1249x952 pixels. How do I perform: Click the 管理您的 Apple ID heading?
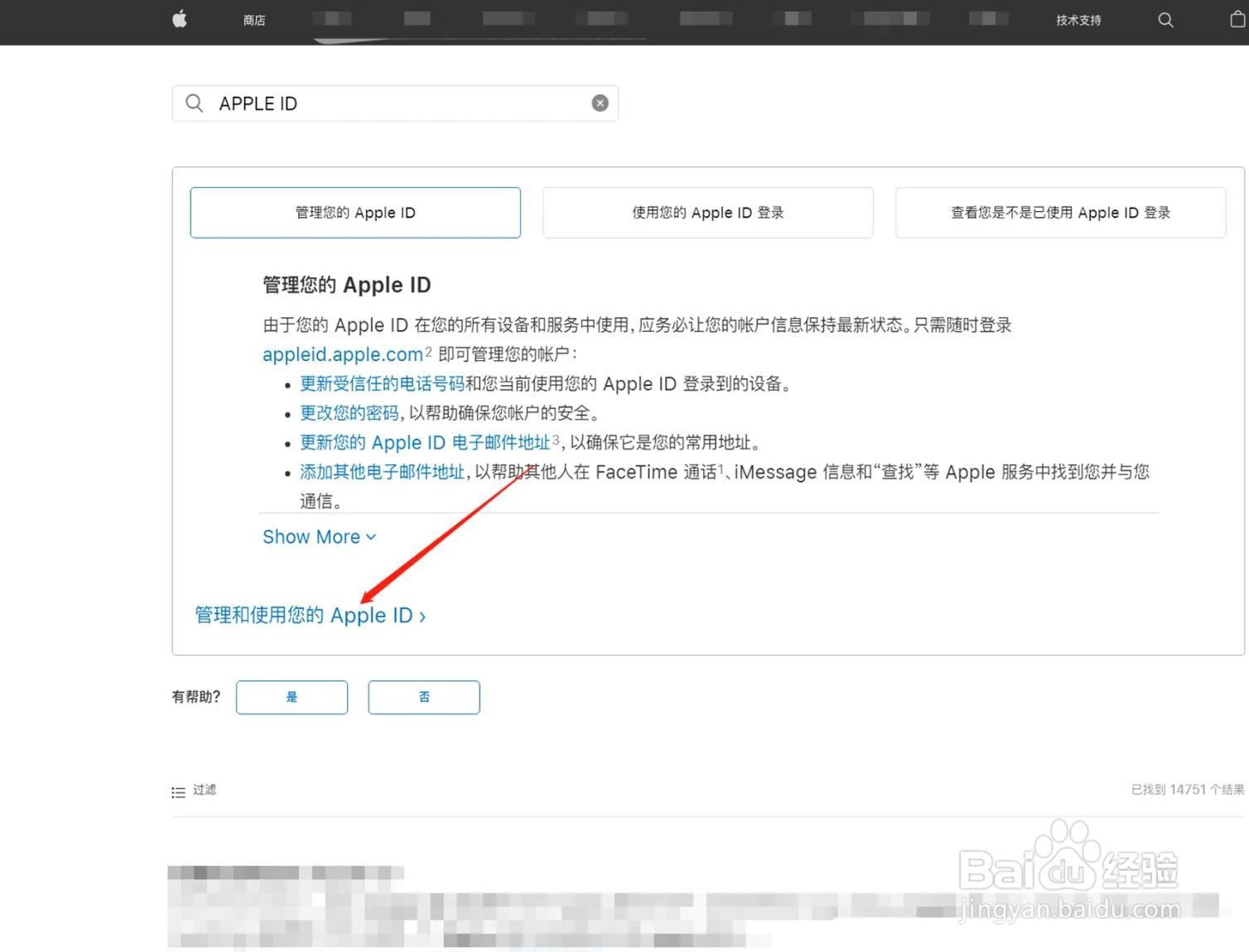[347, 285]
